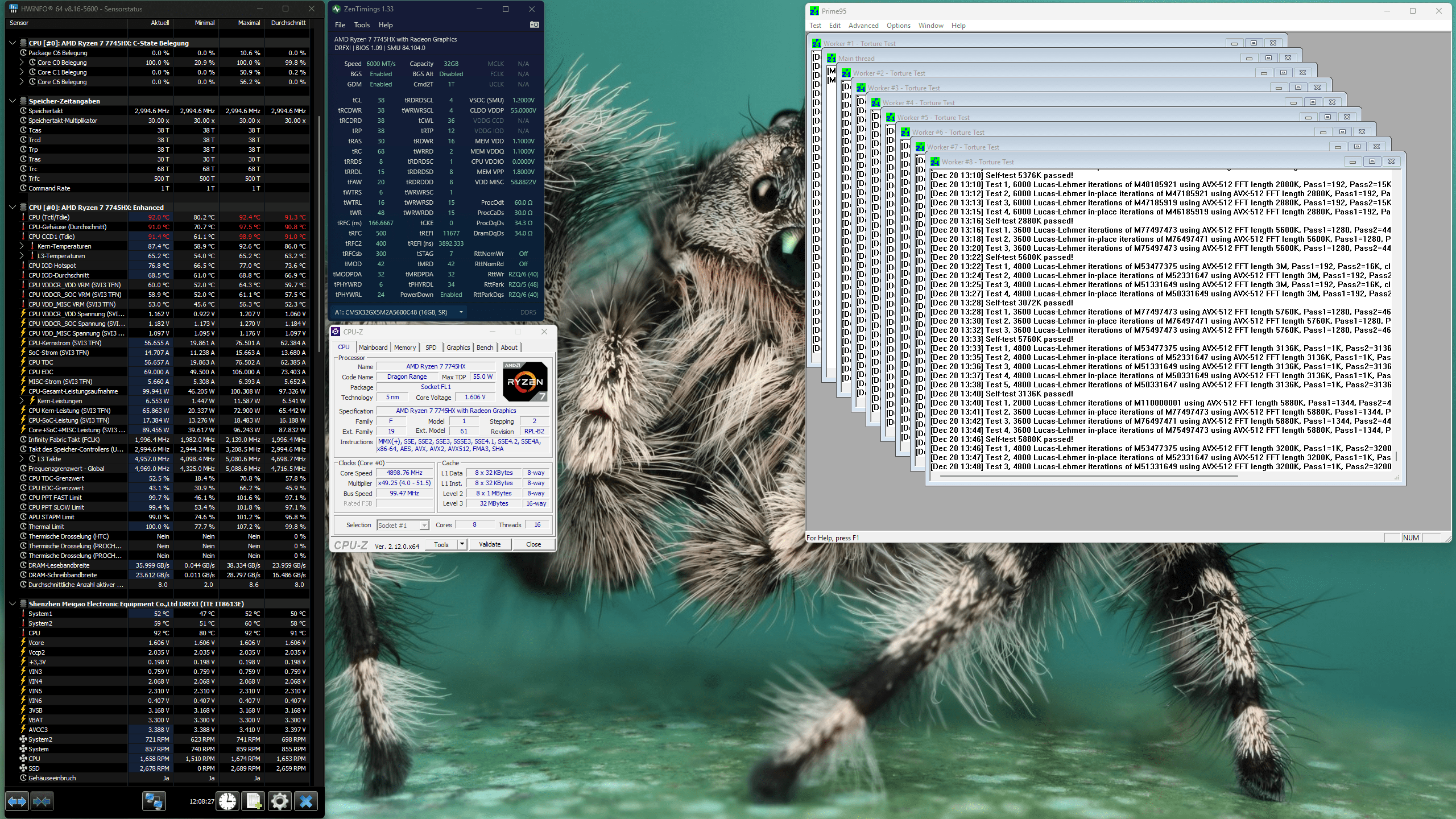Screen dimensions: 1456x819
Task: Minimize the Worker #3 Torture Test subwindow
Action: click(x=1279, y=88)
